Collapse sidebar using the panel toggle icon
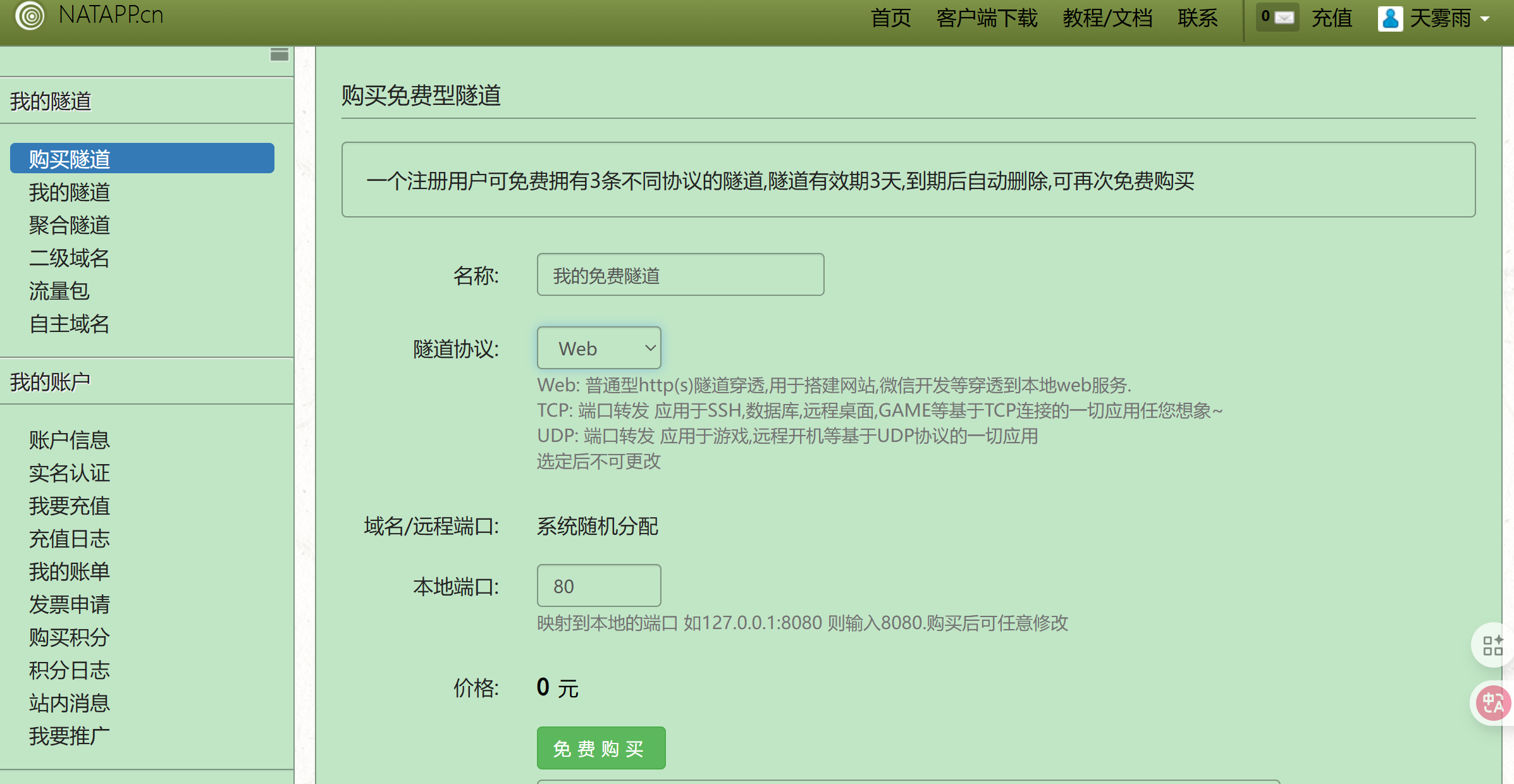1514x784 pixels. [279, 55]
